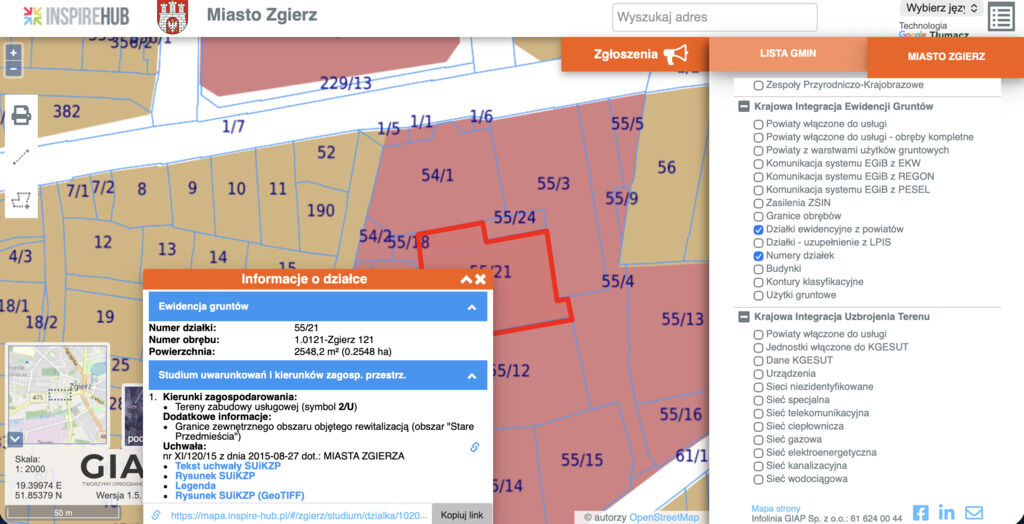Open the layer list panel icon
1024x524 pixels.
click(x=1000, y=17)
